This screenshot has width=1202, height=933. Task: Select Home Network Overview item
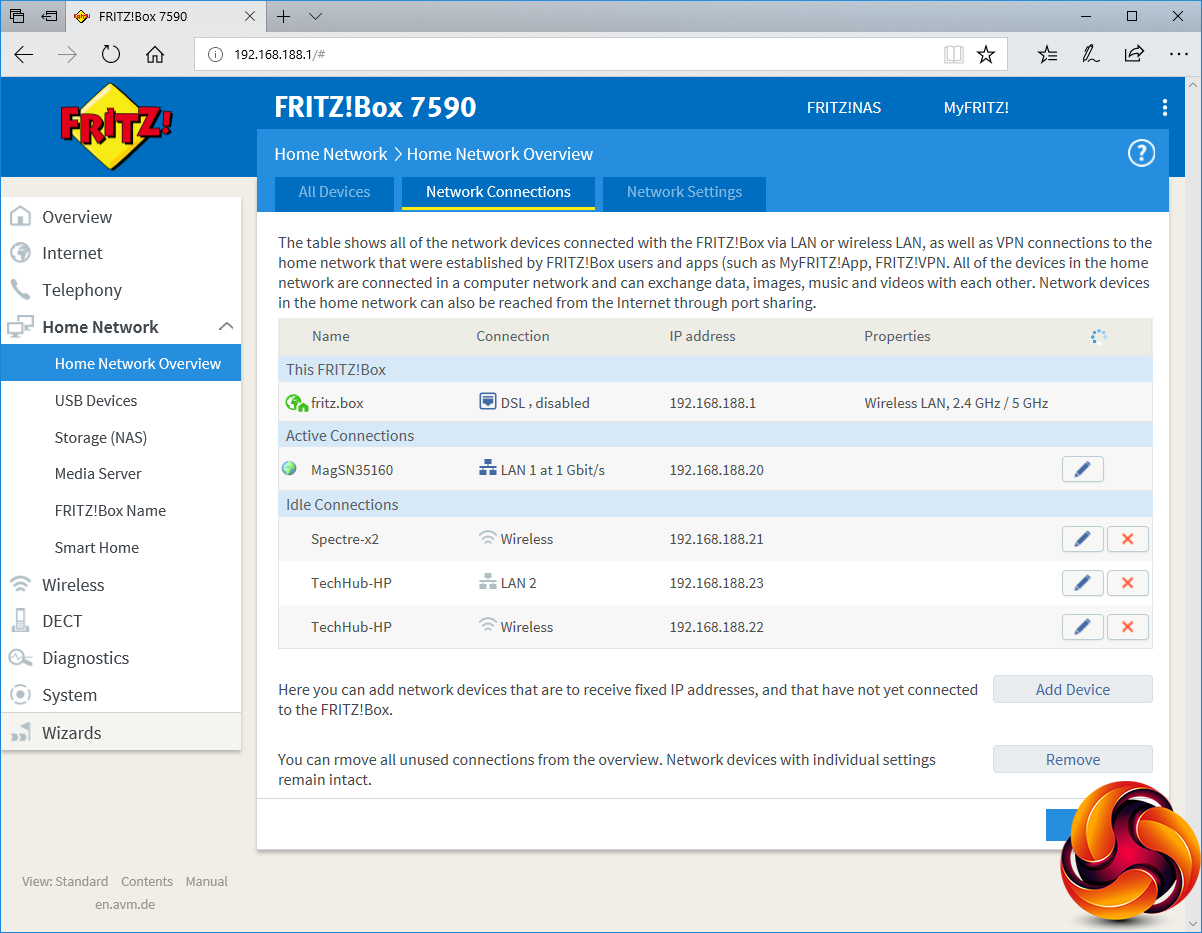coord(120,363)
